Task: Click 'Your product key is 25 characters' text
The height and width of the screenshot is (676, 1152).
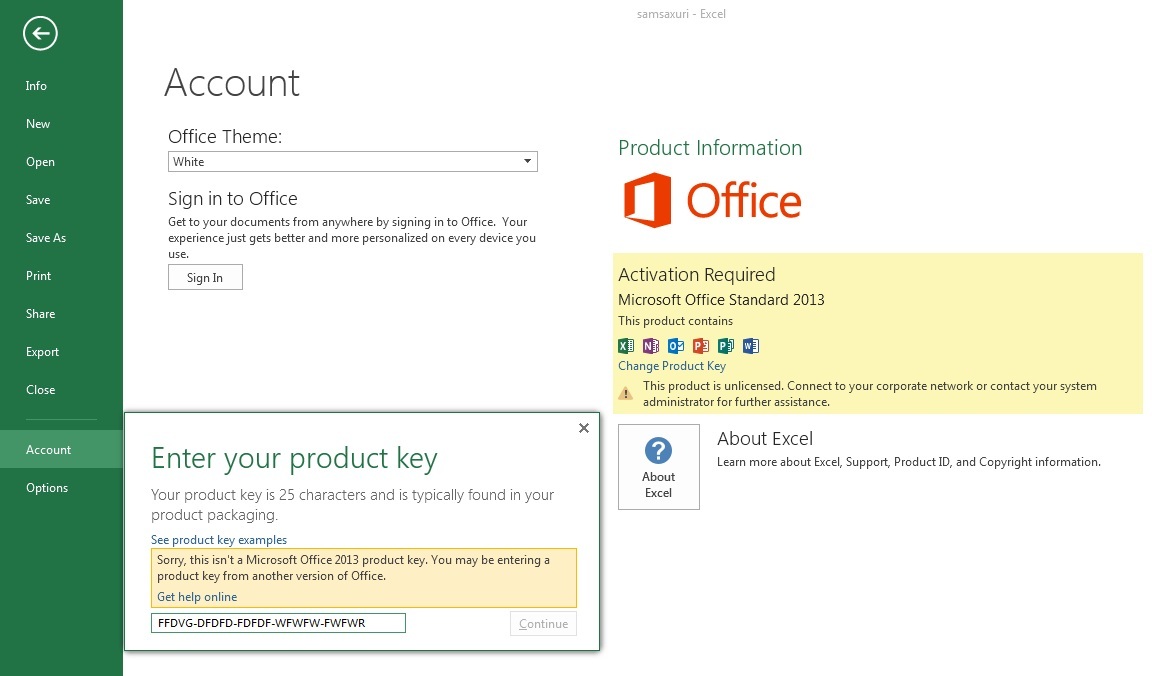Action: click(x=353, y=505)
